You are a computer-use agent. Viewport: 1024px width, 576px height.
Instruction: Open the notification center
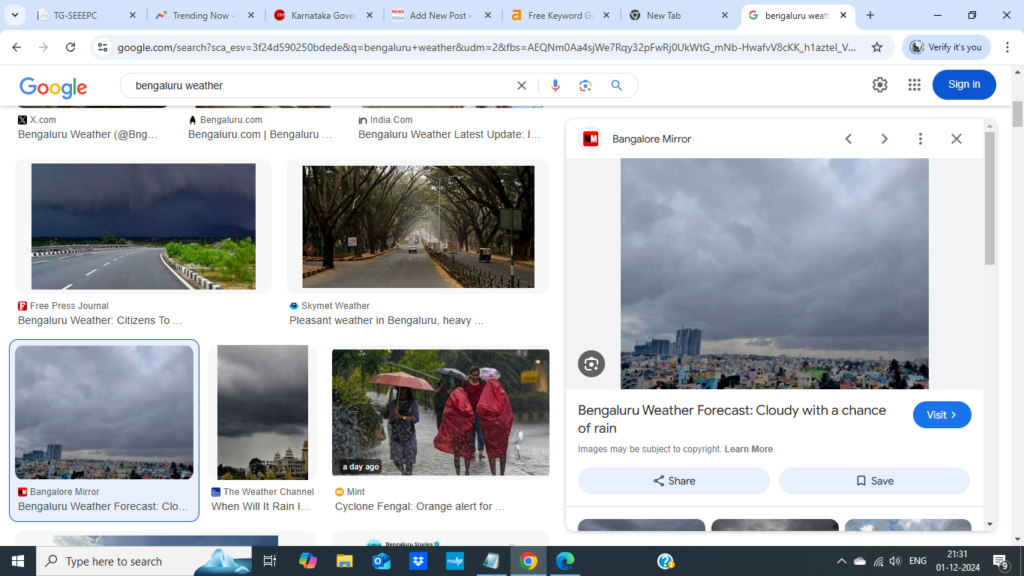tap(1000, 561)
